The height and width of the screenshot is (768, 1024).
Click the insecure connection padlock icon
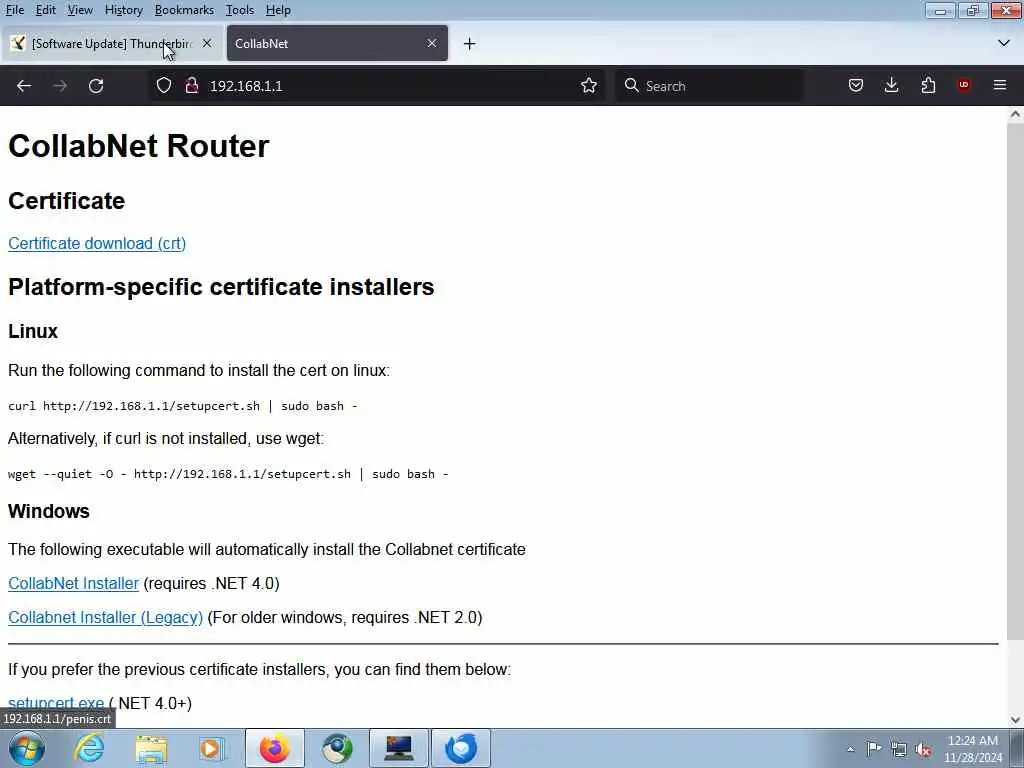coord(191,86)
